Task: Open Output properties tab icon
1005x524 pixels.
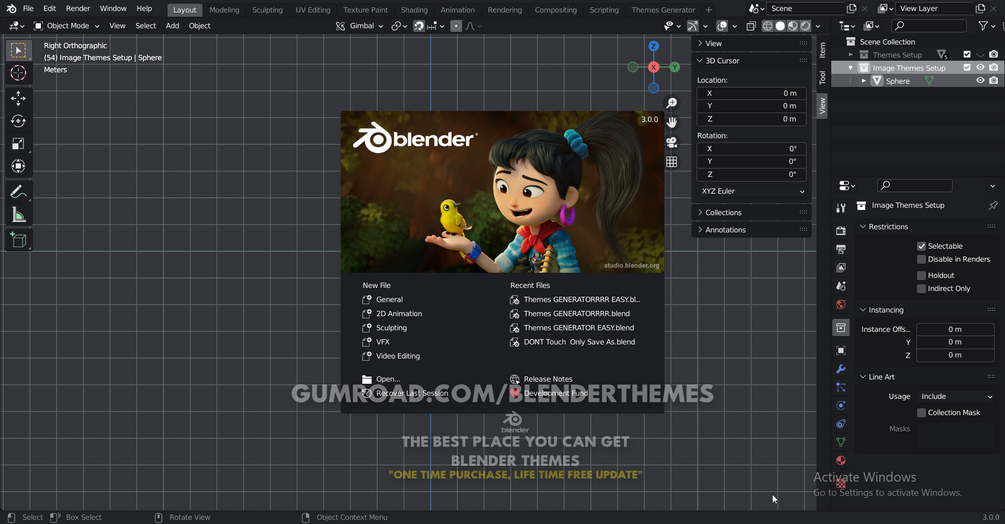Action: tap(841, 249)
